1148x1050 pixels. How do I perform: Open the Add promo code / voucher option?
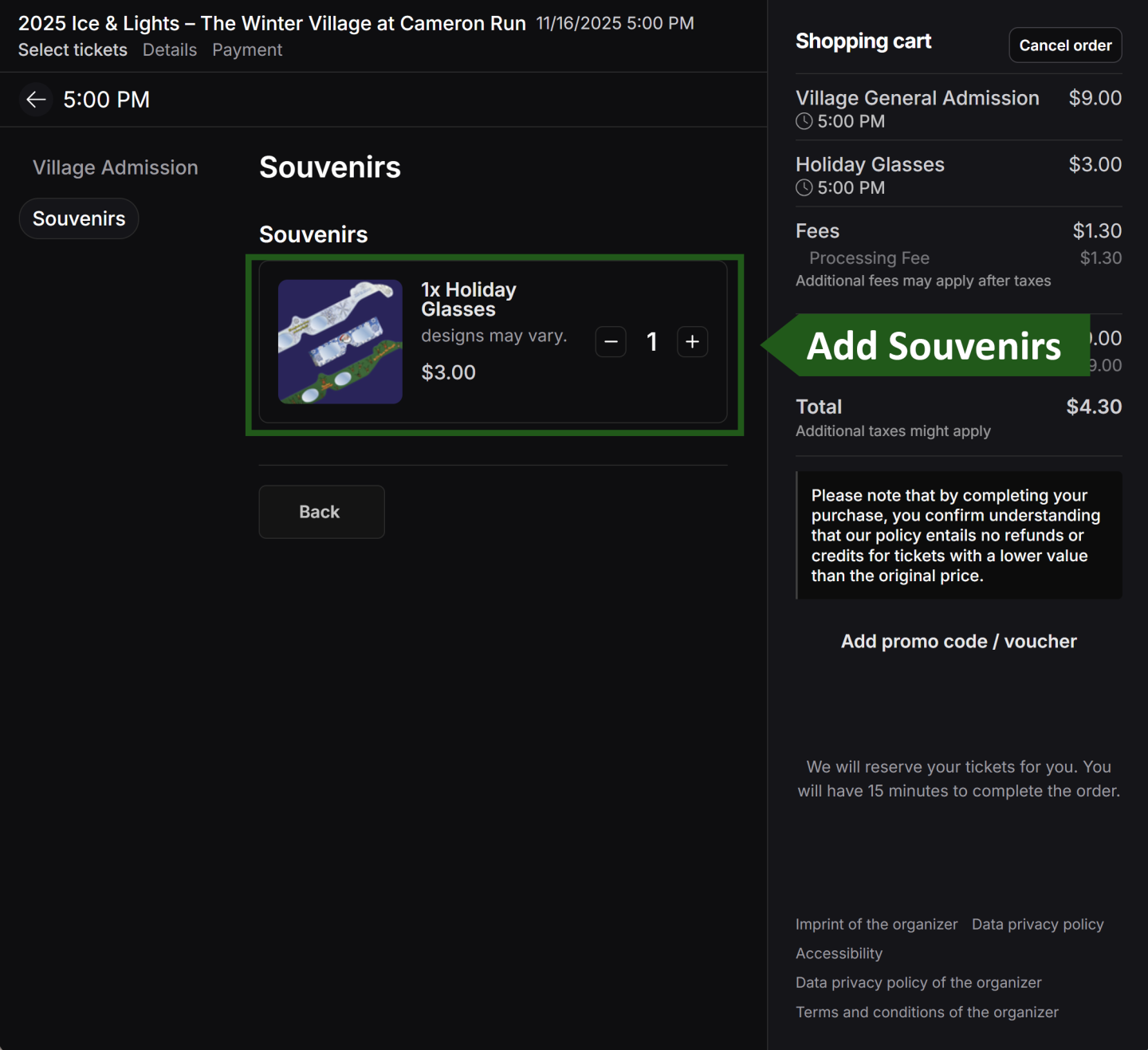958,641
